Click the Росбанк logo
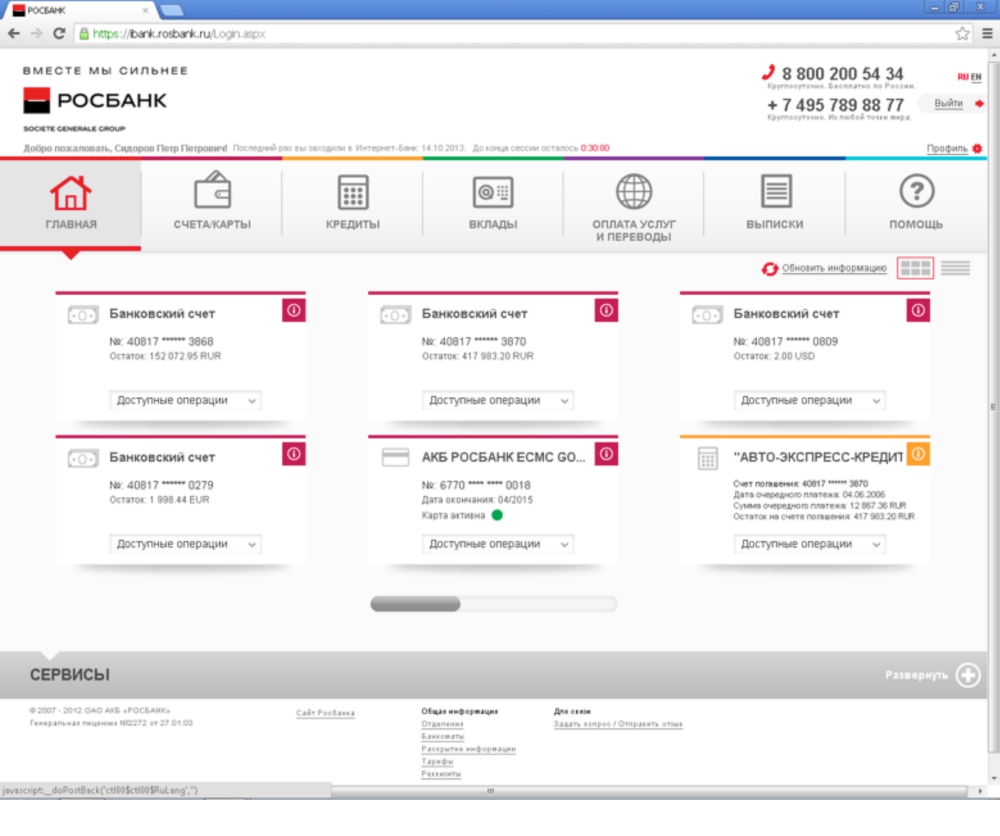The height and width of the screenshot is (836, 1000). (95, 101)
